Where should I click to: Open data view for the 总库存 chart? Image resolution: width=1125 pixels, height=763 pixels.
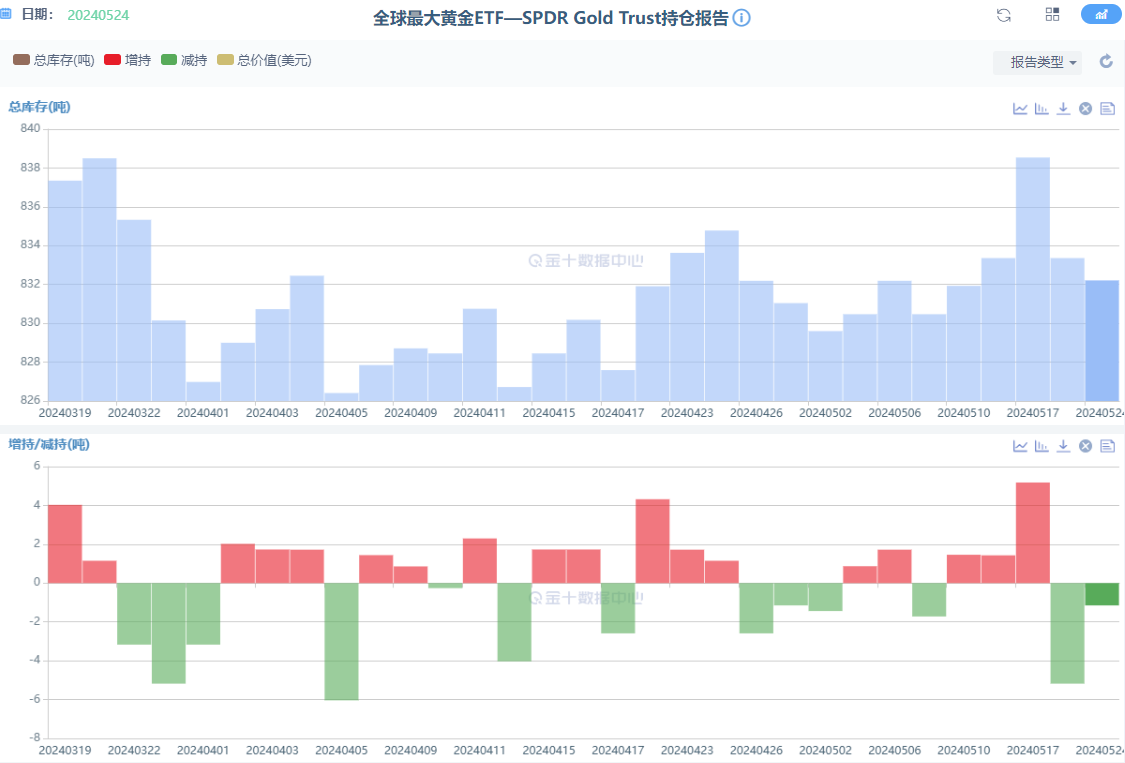click(x=1108, y=108)
